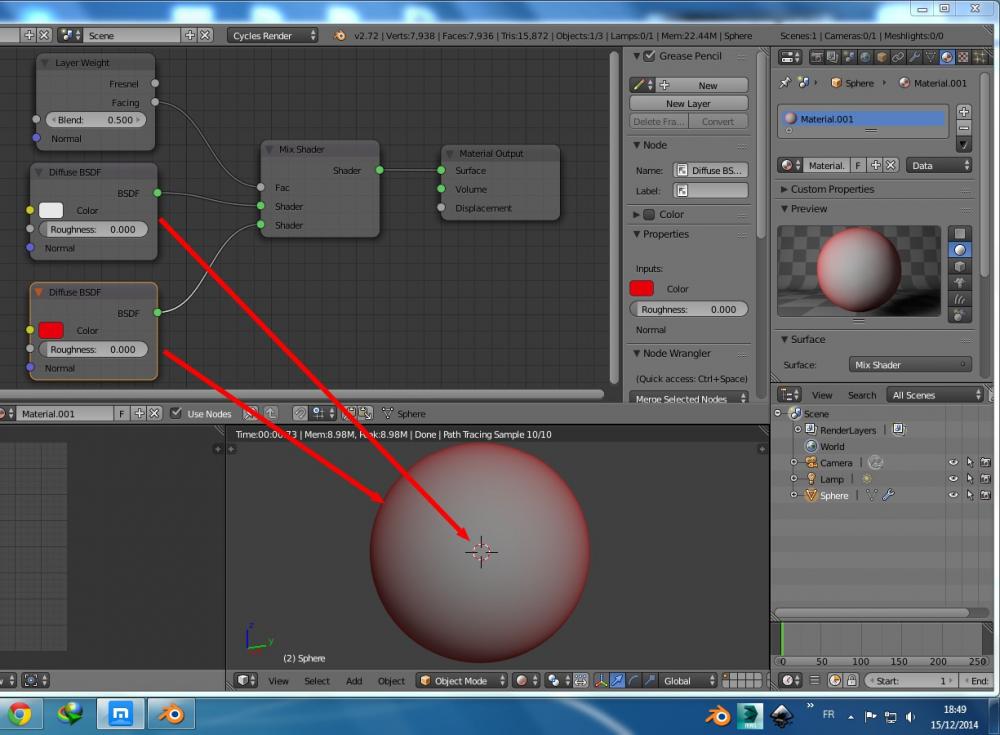Open white color swatch on upper Diffuse BSDF node
1000x735 pixels.
coord(51,210)
